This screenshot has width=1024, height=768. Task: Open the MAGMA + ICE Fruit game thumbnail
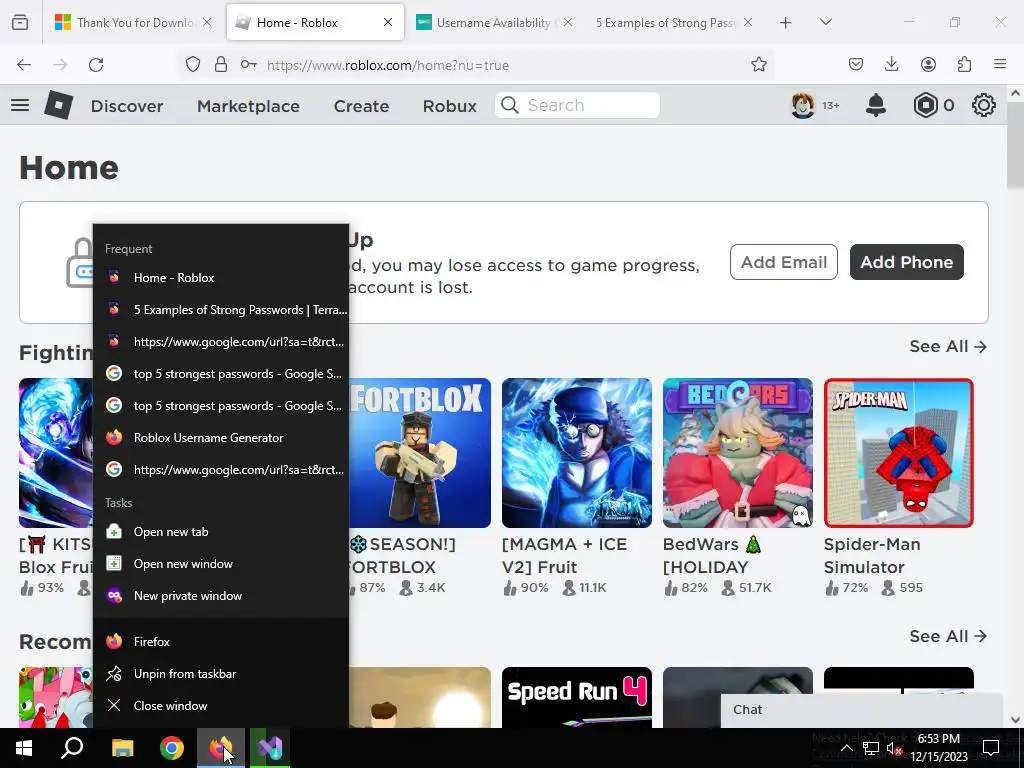pos(577,453)
